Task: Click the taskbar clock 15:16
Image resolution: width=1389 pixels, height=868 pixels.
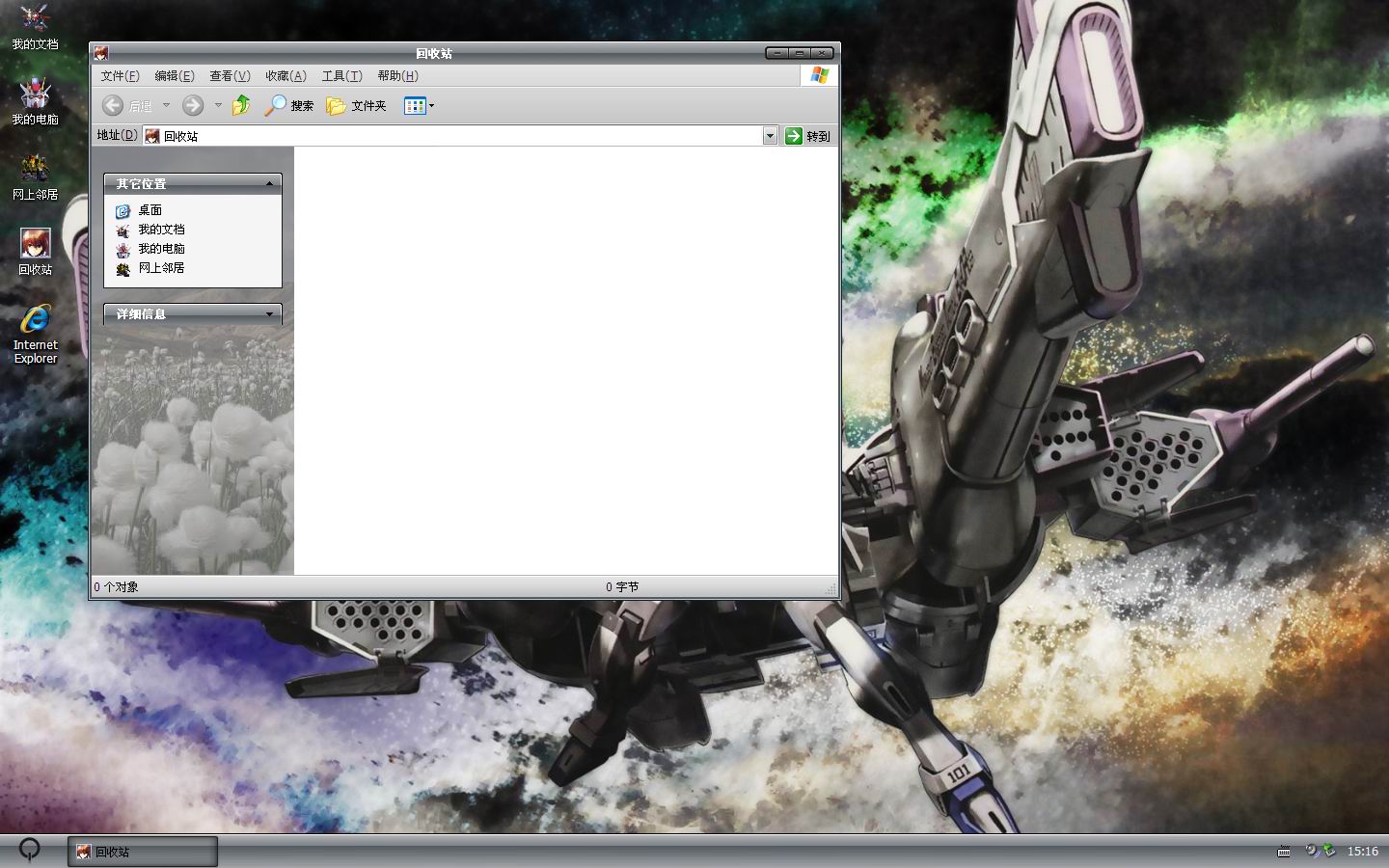Action: pos(1362,851)
